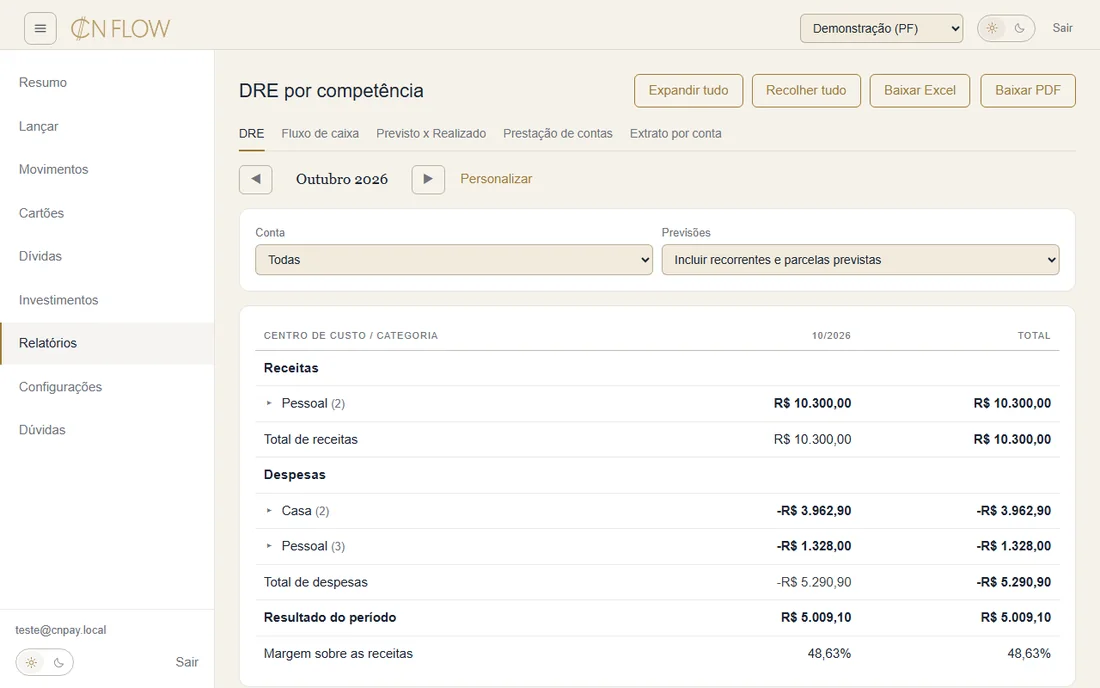Switch to dark theme moon icon in header
This screenshot has width=1100, height=688.
[x=1019, y=28]
